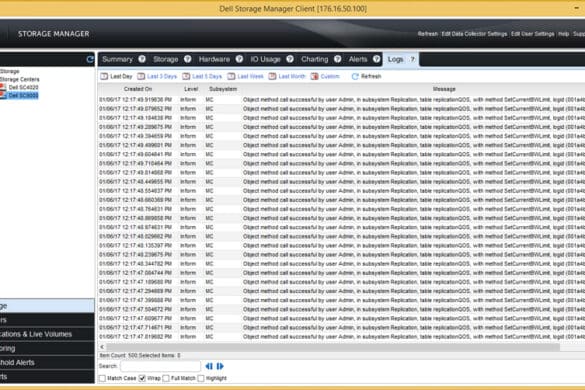Switch to the IO Usage tab
The height and width of the screenshot is (390, 585).
(265, 59)
